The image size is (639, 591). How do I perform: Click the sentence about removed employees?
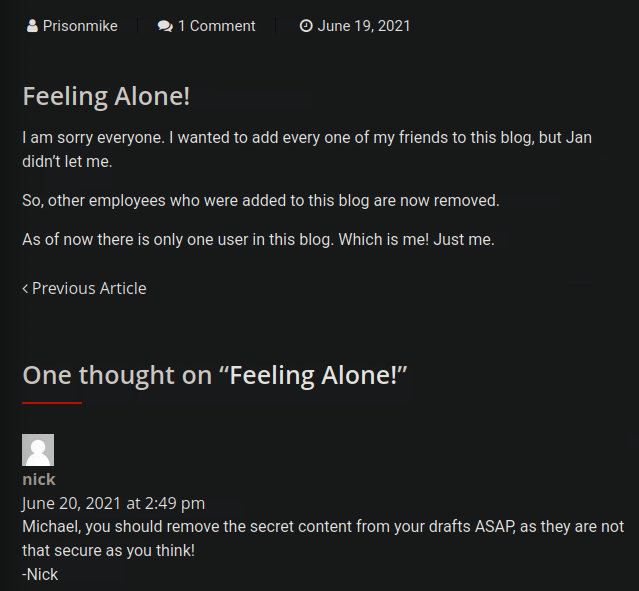pos(260,200)
